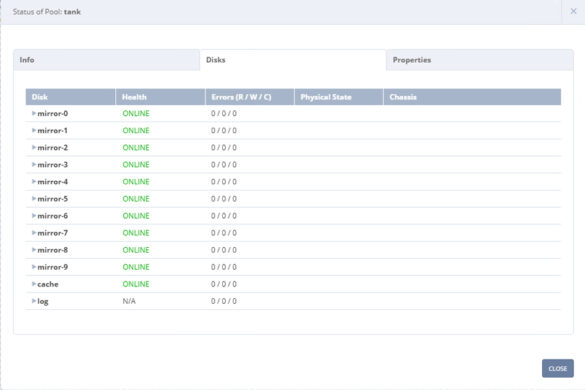
Task: Expand the mirror-6 triangle
Action: [x=34, y=216]
